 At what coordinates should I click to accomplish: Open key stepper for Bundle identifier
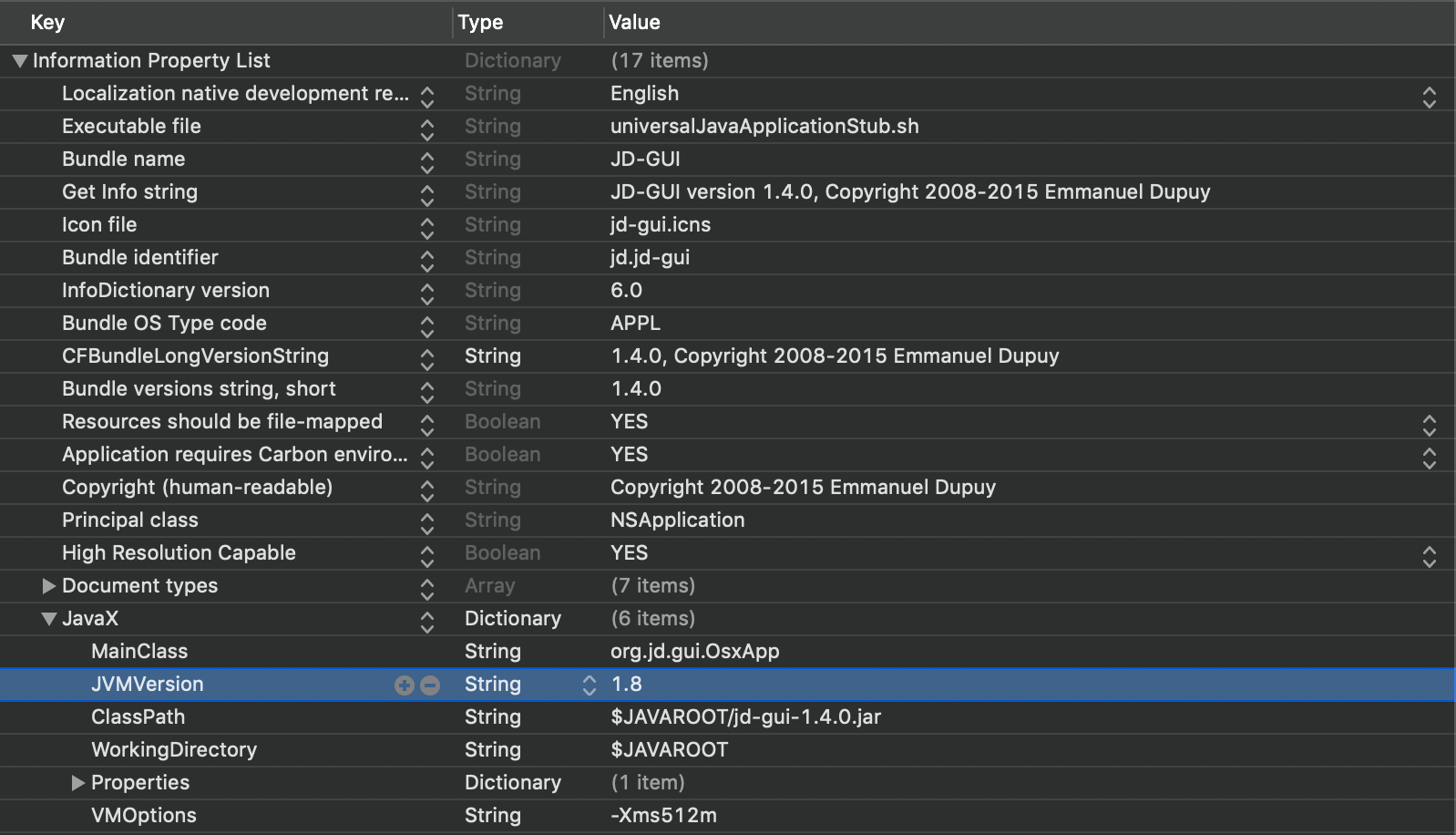click(427, 262)
